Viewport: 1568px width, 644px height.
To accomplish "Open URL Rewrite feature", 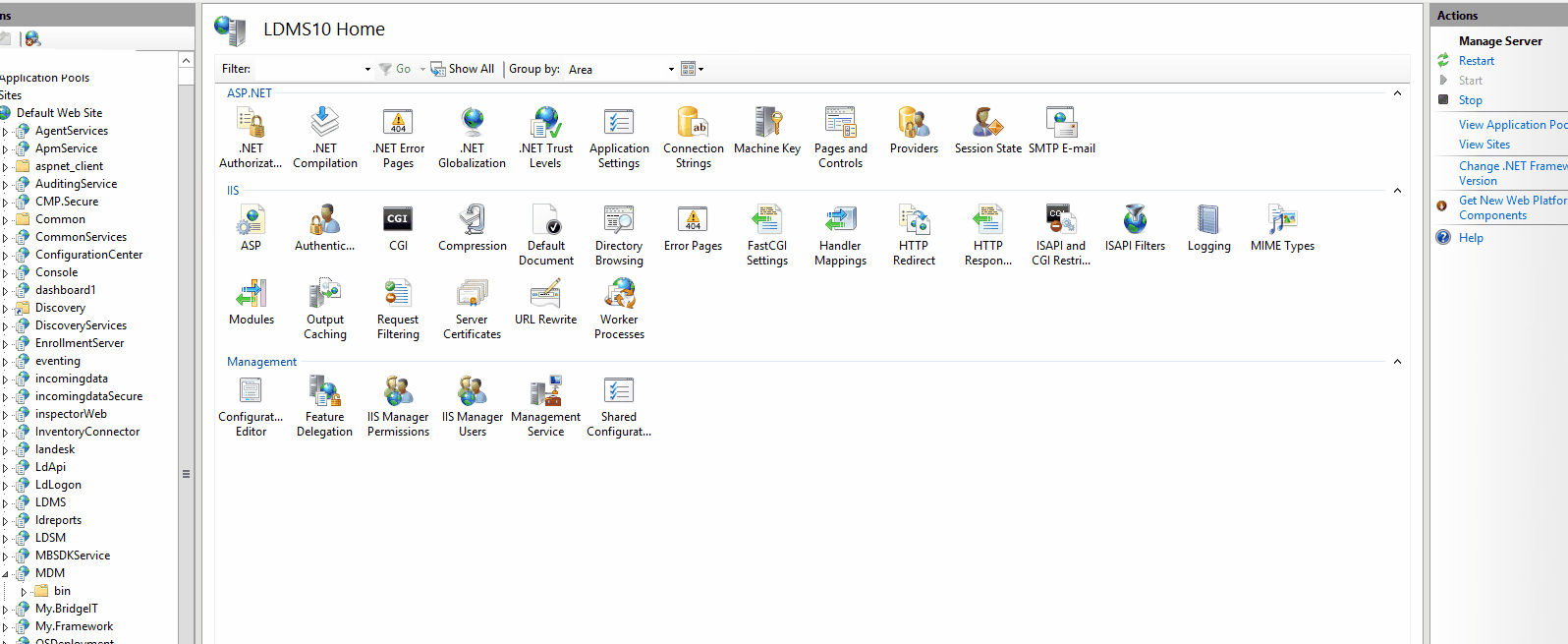I will (x=546, y=301).
